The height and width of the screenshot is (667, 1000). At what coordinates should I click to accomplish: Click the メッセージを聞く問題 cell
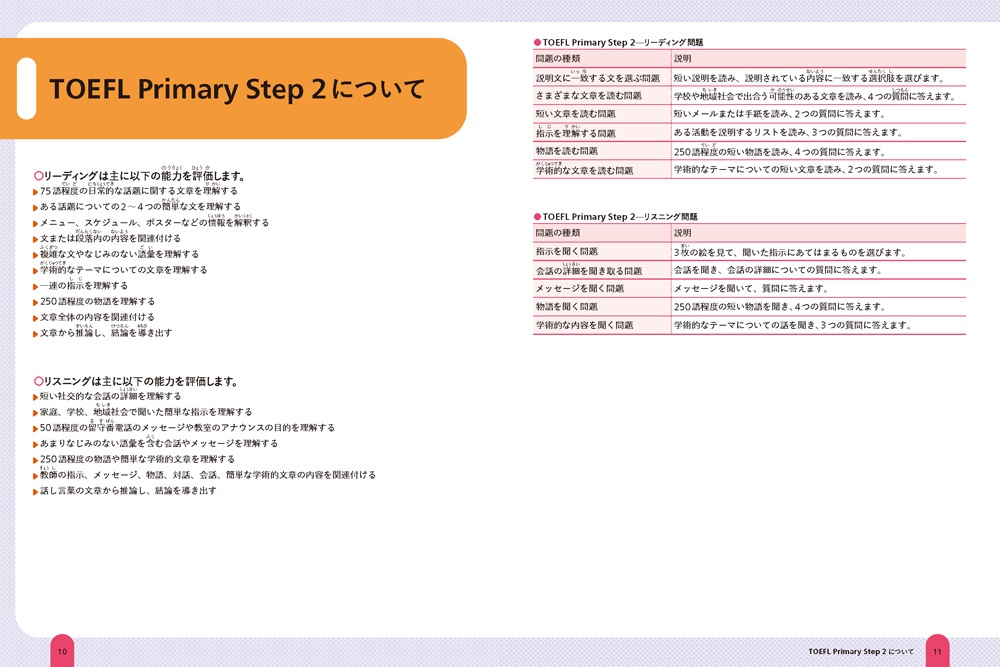point(578,288)
